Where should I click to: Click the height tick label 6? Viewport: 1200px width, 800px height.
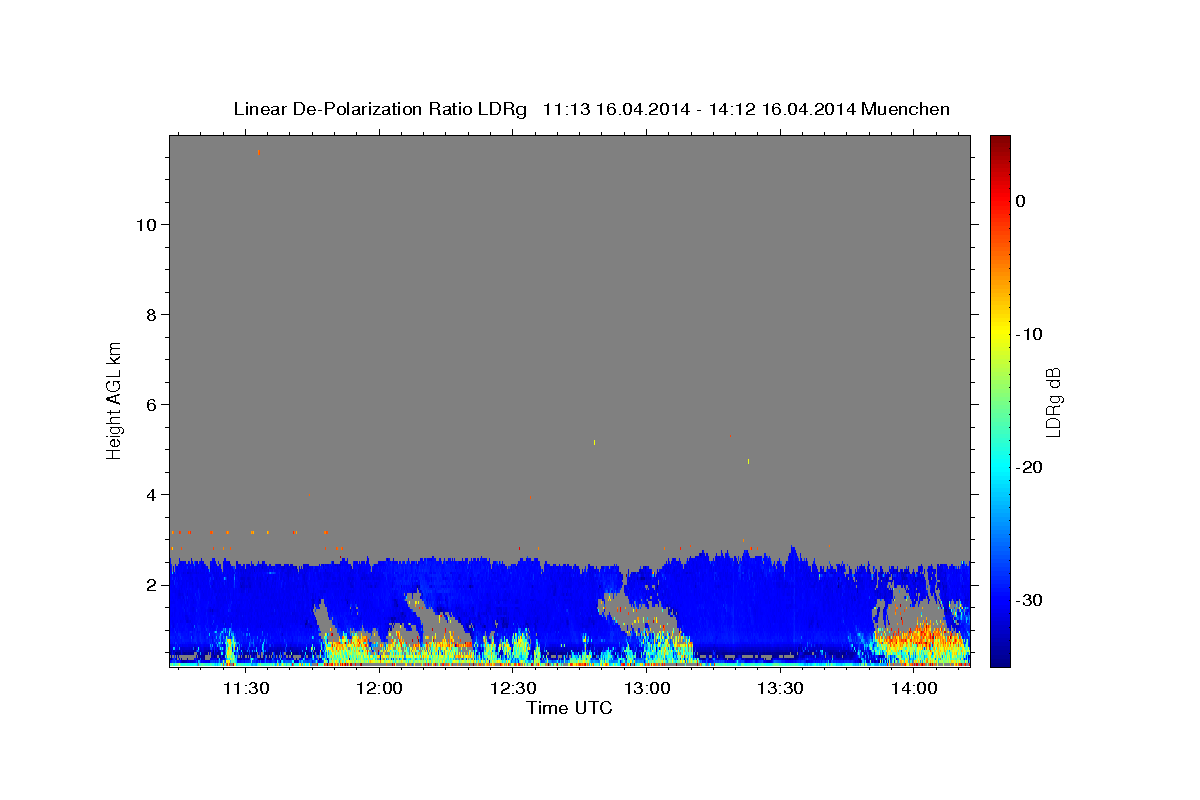pos(151,404)
